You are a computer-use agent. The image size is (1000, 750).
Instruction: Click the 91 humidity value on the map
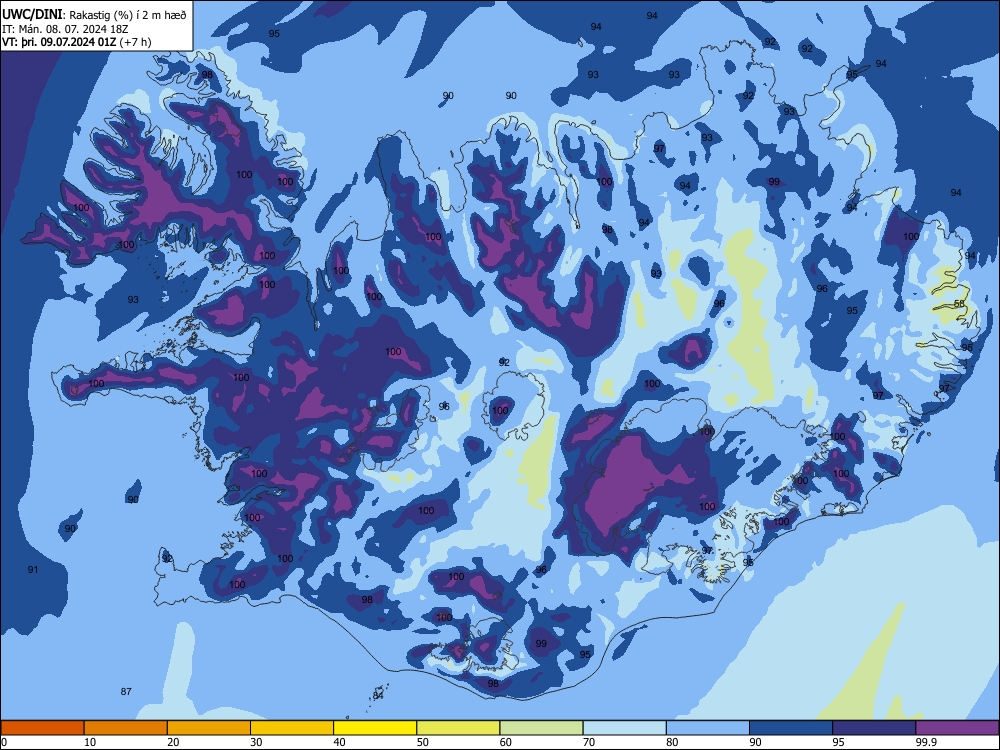click(x=33, y=570)
